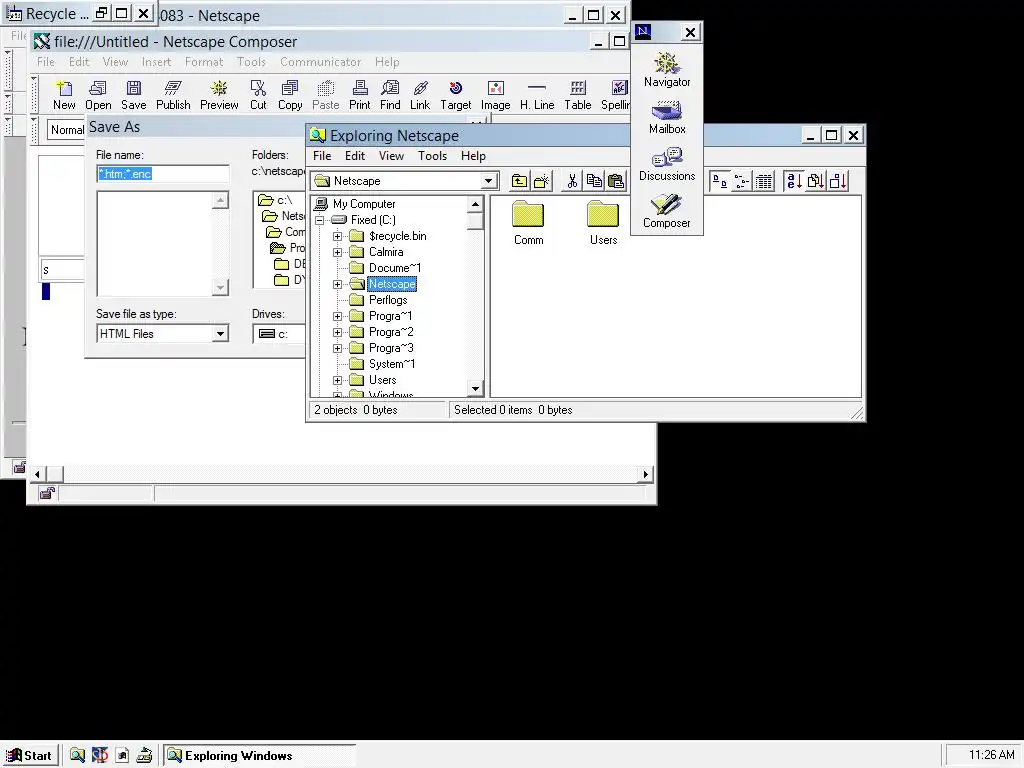Image resolution: width=1024 pixels, height=768 pixels.
Task: Click the c:\ folder in Save As folders list
Action: pos(276,200)
